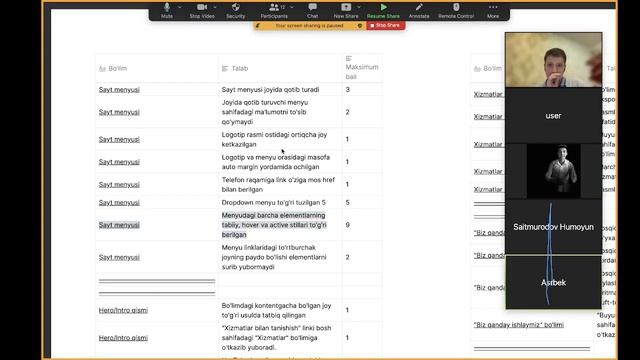Open first Hero/Intro qismi link
Image resolution: width=640 pixels, height=360 pixels.
pyautogui.click(x=123, y=310)
